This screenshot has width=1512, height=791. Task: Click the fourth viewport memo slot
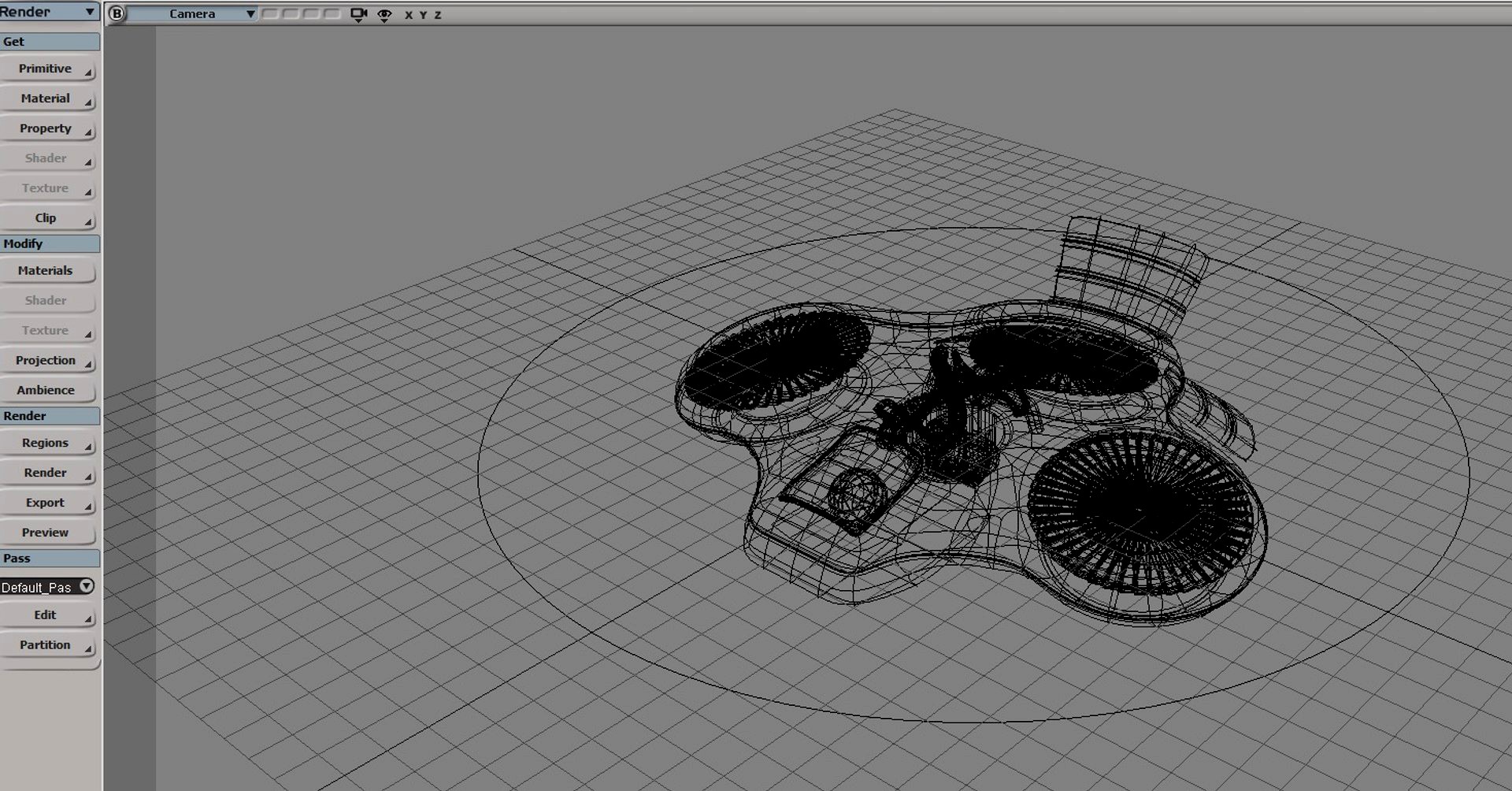(x=332, y=14)
